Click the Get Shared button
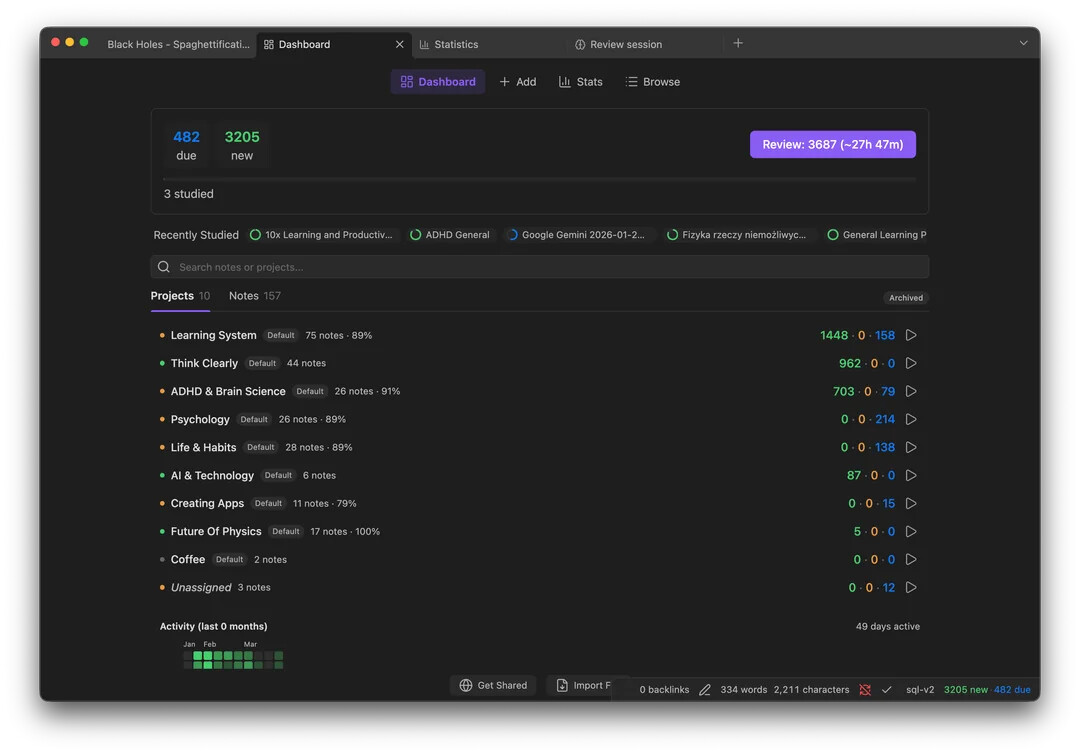This screenshot has width=1080, height=754. [x=493, y=685]
